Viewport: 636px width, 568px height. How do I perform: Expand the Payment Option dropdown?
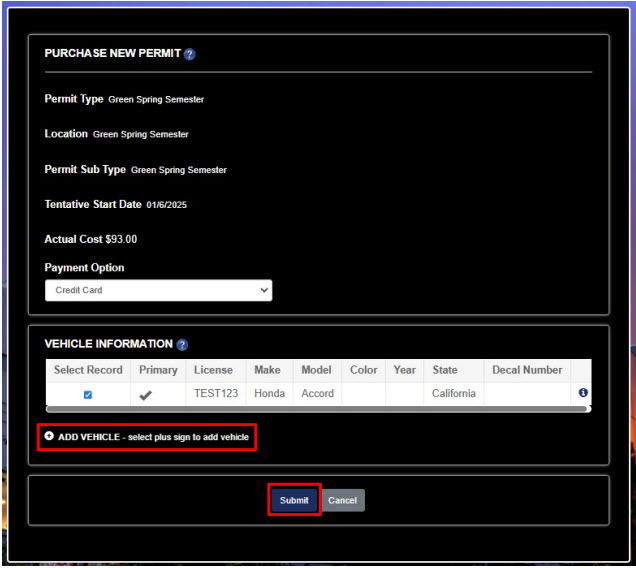158,290
